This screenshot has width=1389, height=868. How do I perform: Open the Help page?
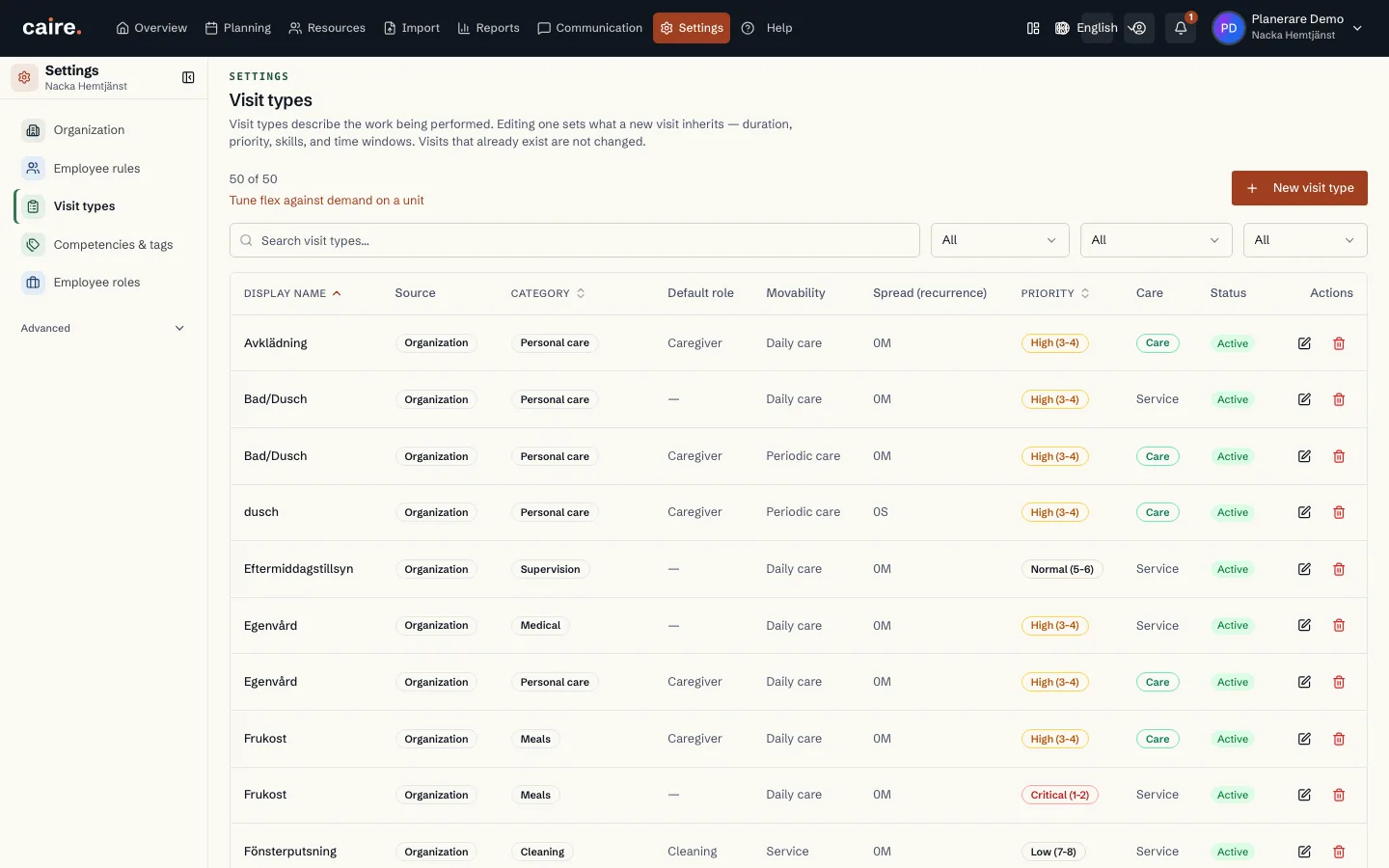pyautogui.click(x=767, y=28)
